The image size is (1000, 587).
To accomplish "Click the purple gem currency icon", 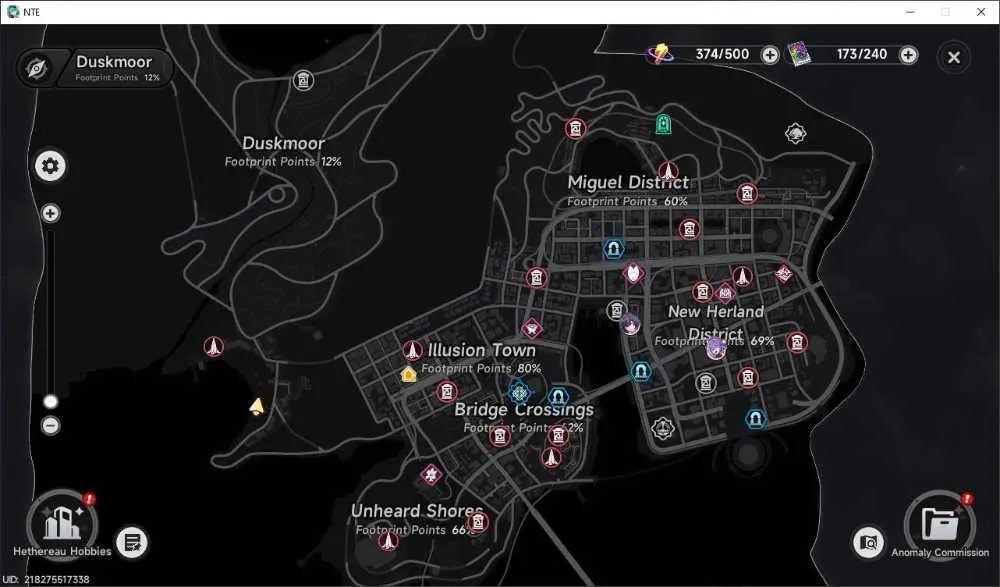I will tap(661, 54).
